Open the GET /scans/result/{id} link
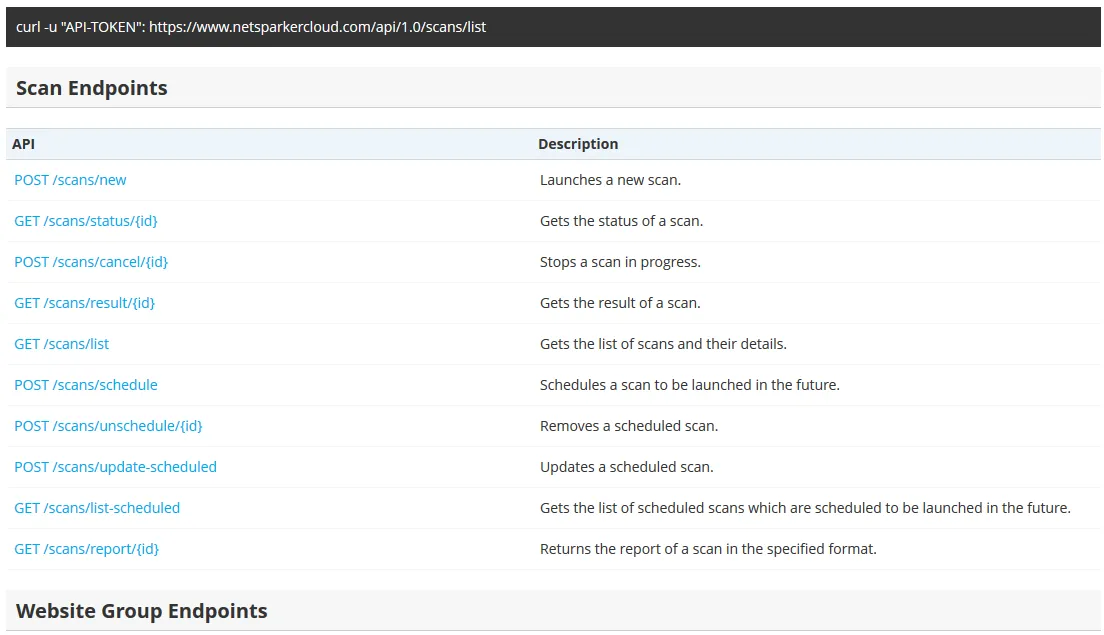This screenshot has width=1104, height=635. [x=84, y=303]
